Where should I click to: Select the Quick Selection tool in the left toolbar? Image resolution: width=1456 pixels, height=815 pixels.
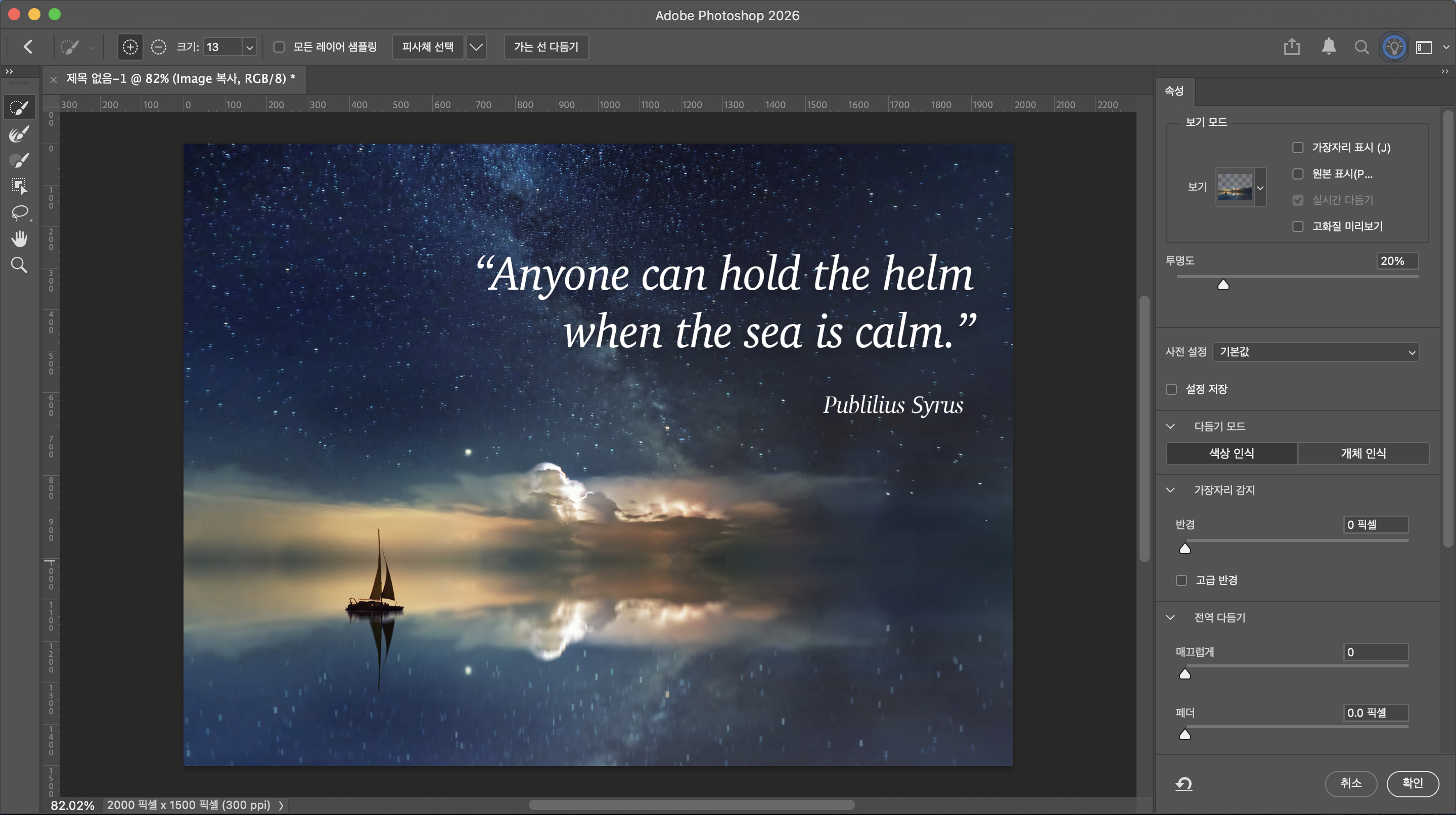tap(19, 107)
